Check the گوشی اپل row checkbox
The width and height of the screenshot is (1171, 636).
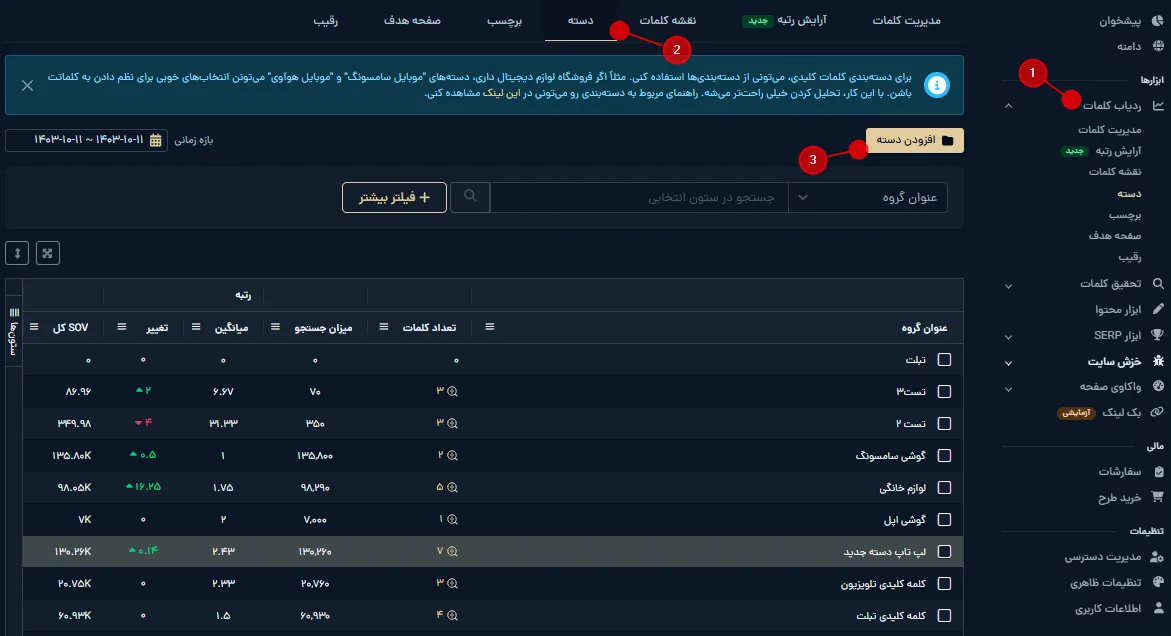(944, 520)
